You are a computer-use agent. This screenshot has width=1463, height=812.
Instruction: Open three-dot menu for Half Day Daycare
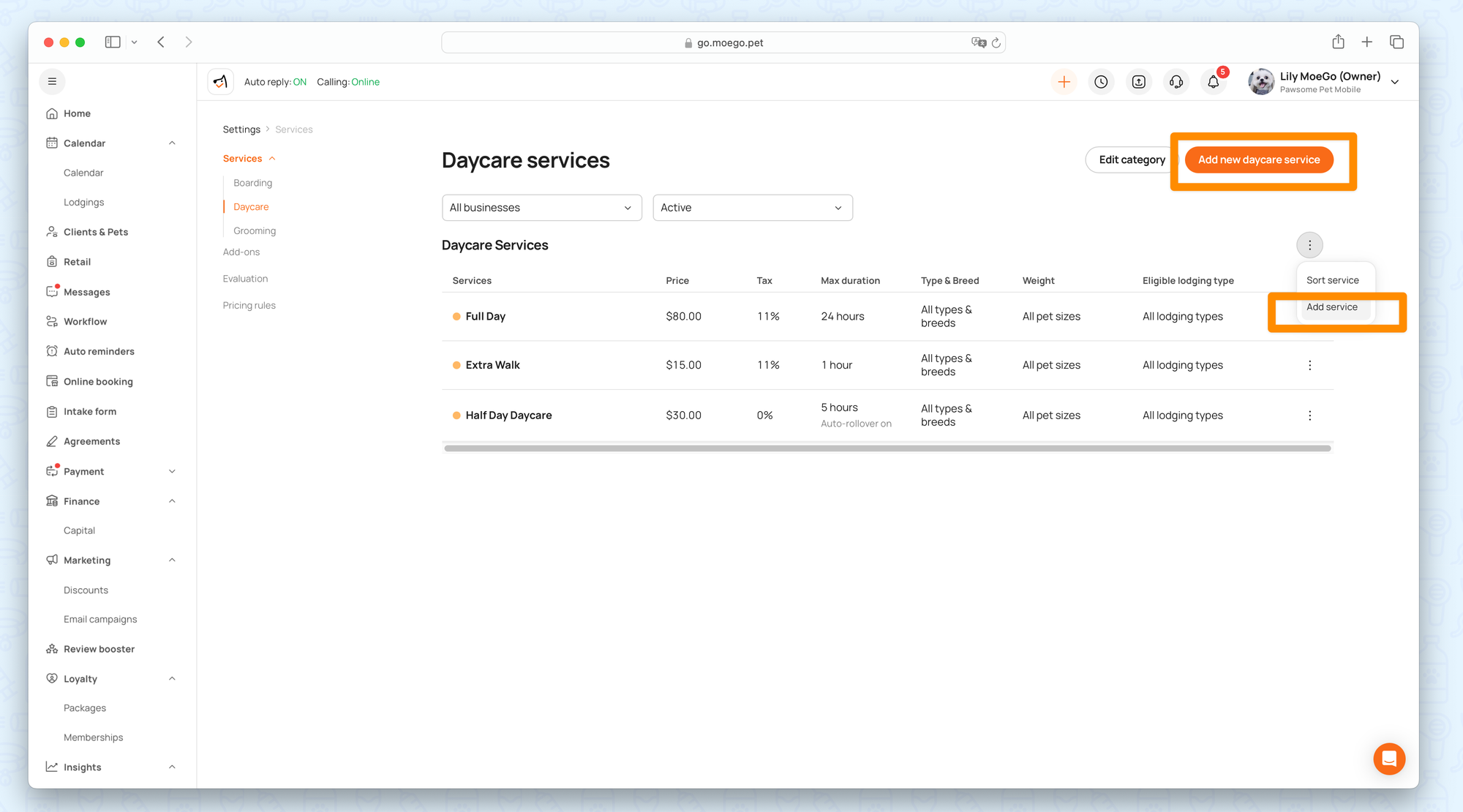click(1309, 416)
